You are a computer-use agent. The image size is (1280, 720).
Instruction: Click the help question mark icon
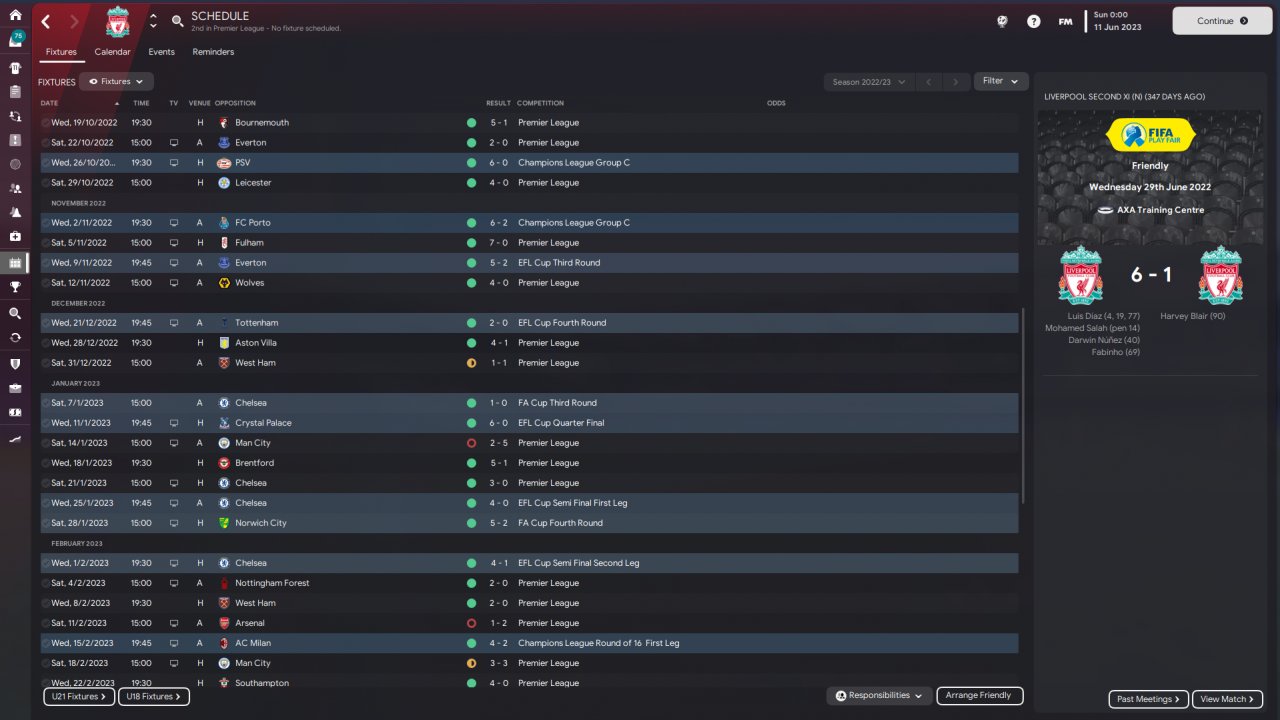pos(1034,21)
